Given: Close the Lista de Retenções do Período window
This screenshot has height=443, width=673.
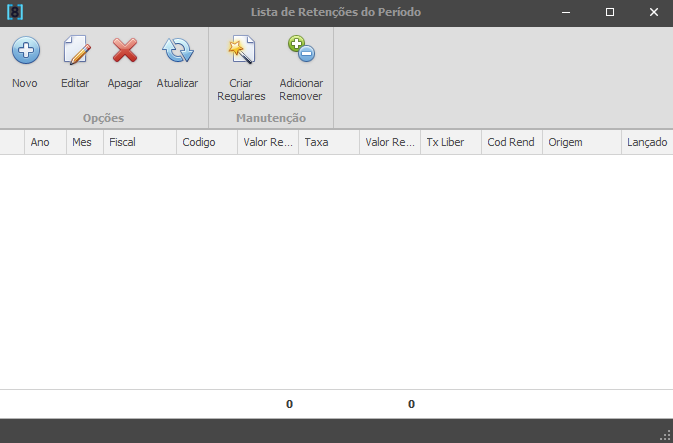Looking at the screenshot, I should [x=652, y=13].
